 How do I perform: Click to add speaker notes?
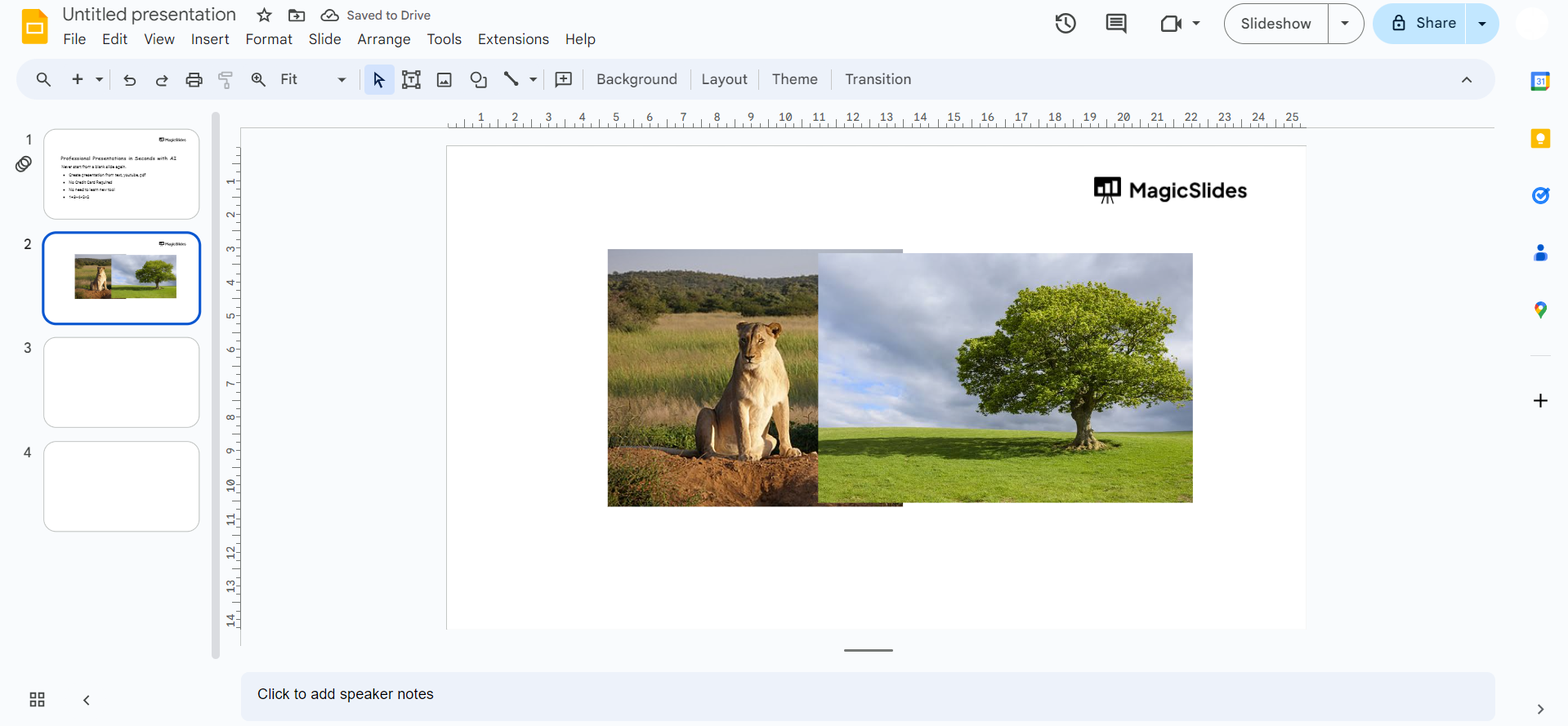point(868,695)
